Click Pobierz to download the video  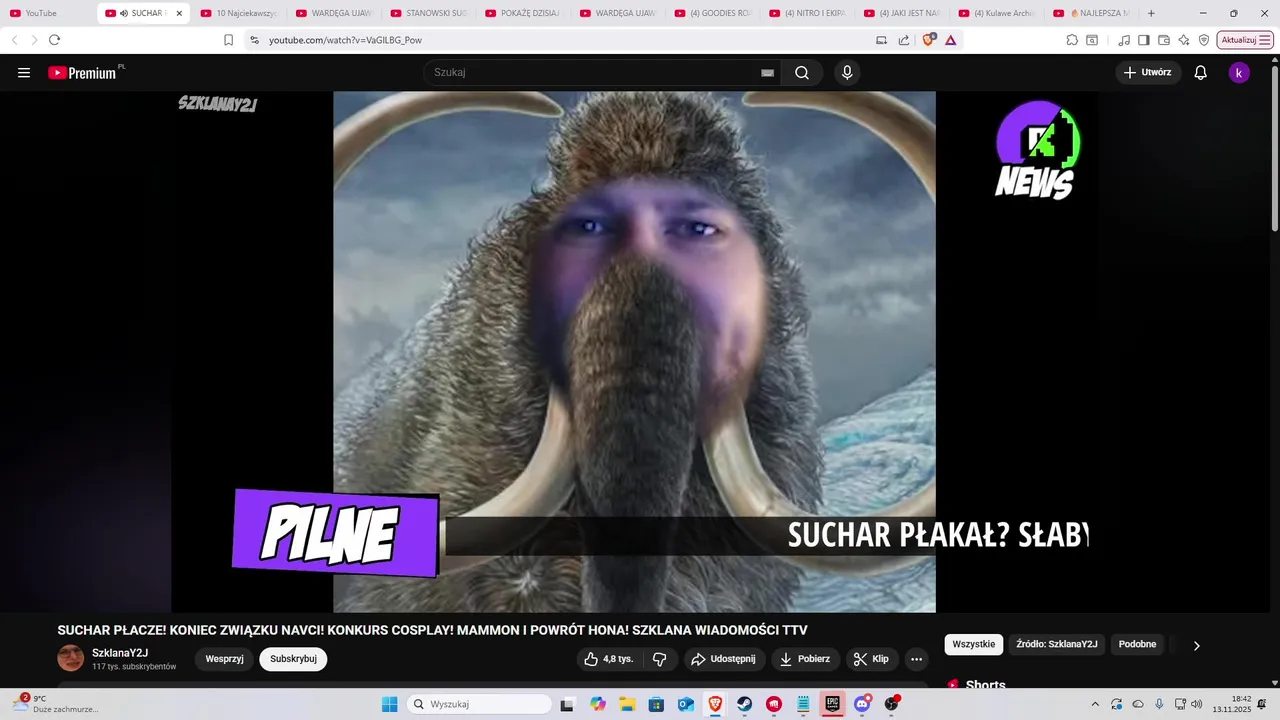click(x=806, y=659)
